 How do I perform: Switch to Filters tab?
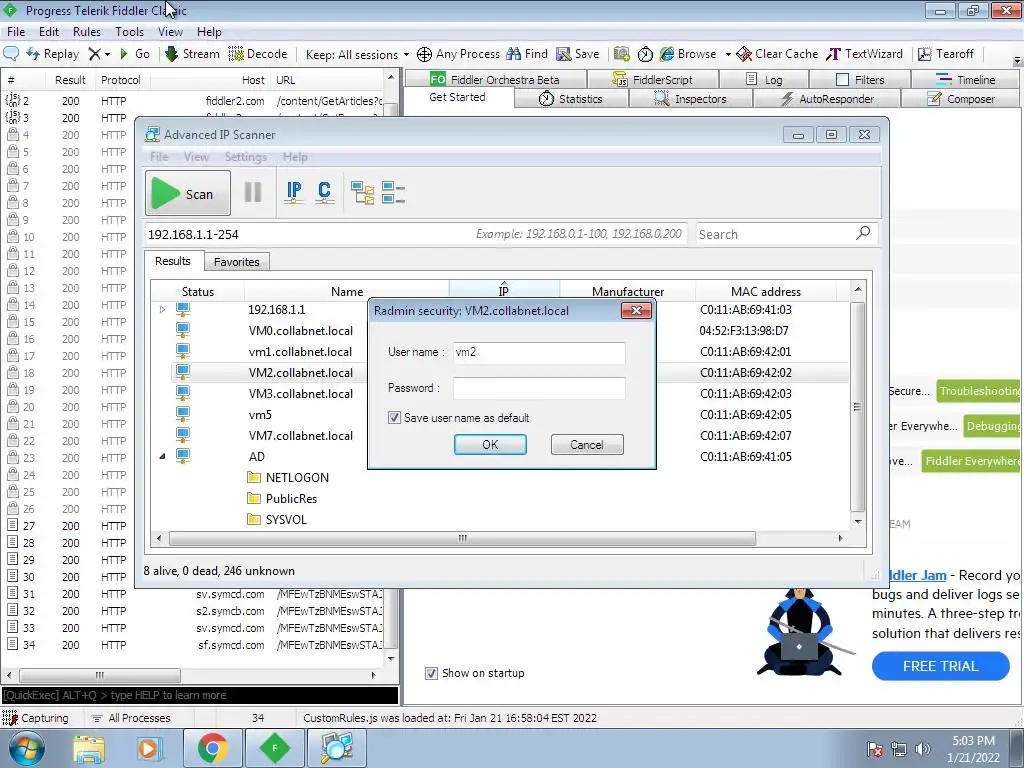(x=860, y=79)
